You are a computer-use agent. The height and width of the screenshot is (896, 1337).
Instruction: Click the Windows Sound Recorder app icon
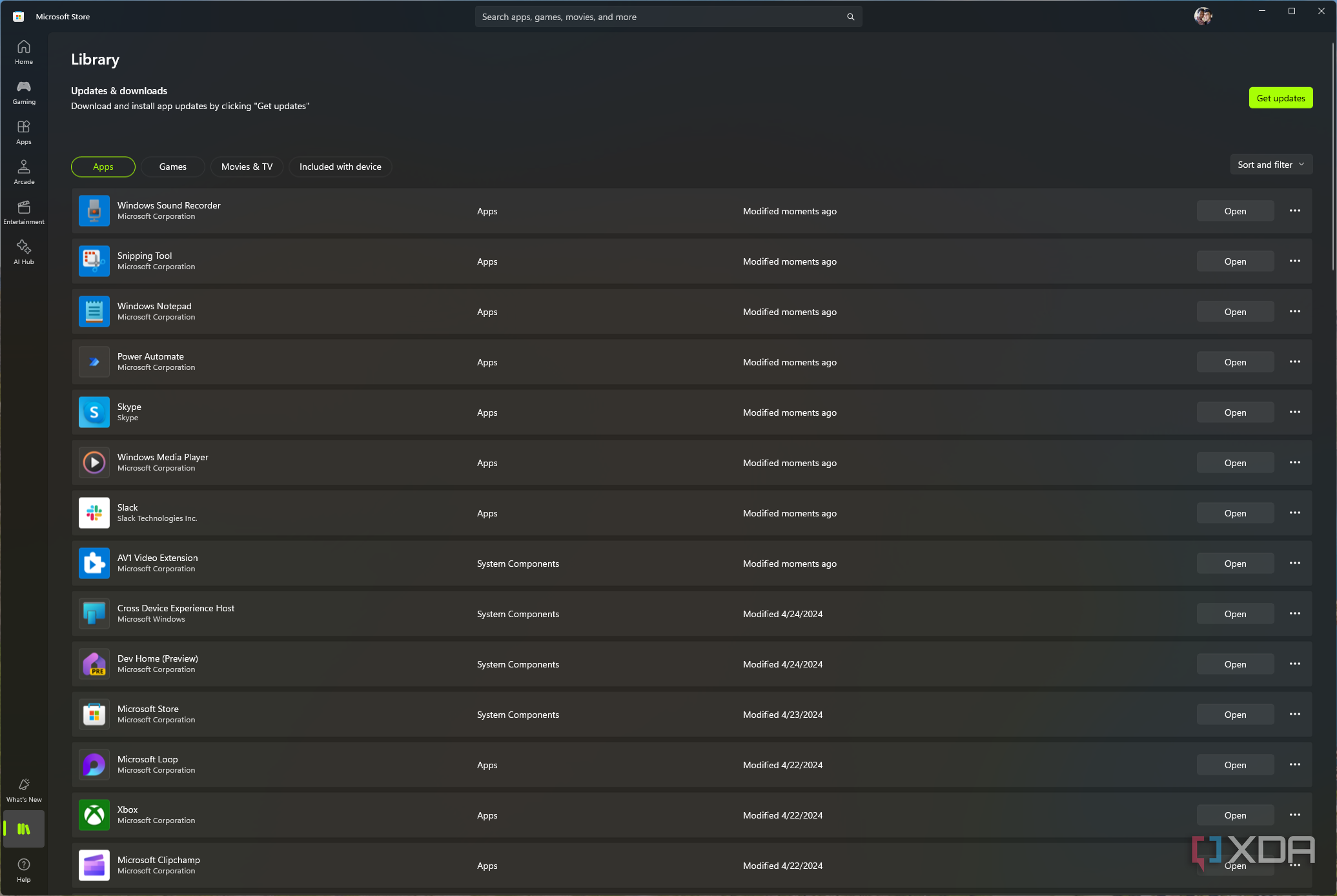[x=94, y=211]
